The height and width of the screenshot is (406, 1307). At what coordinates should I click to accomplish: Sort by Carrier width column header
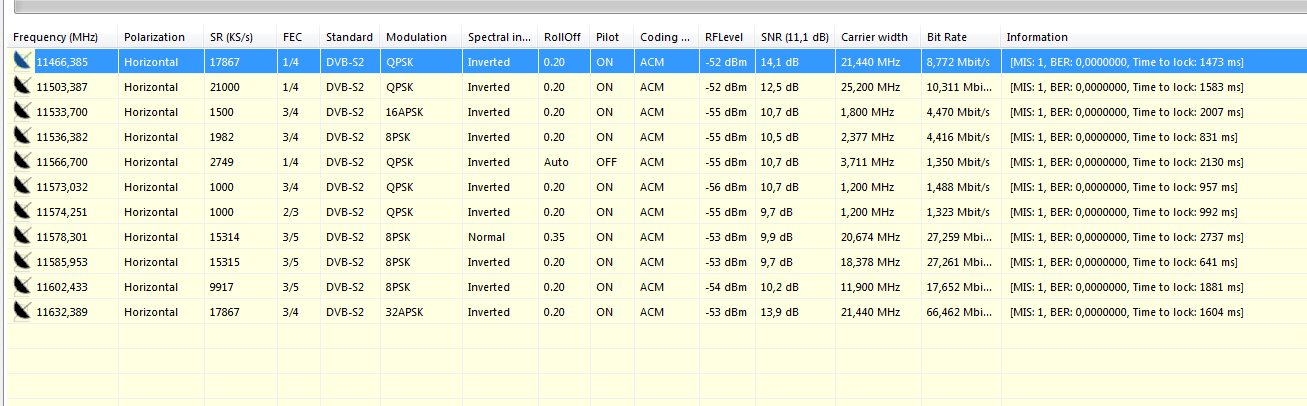[878, 37]
